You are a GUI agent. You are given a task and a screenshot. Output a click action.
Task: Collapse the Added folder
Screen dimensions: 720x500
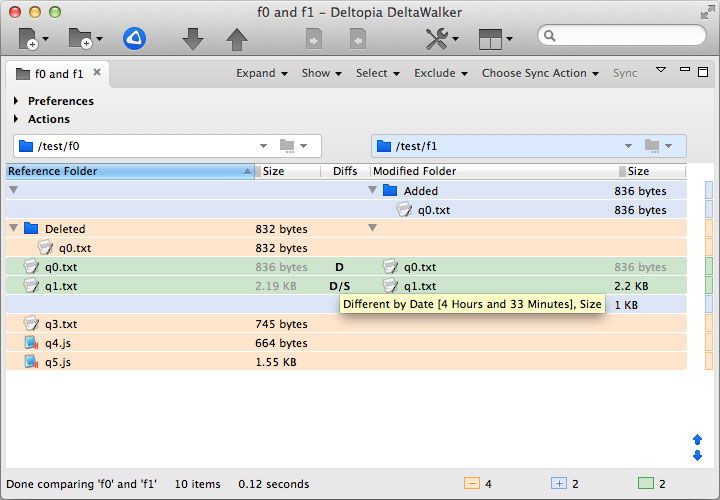pyautogui.click(x=372, y=190)
